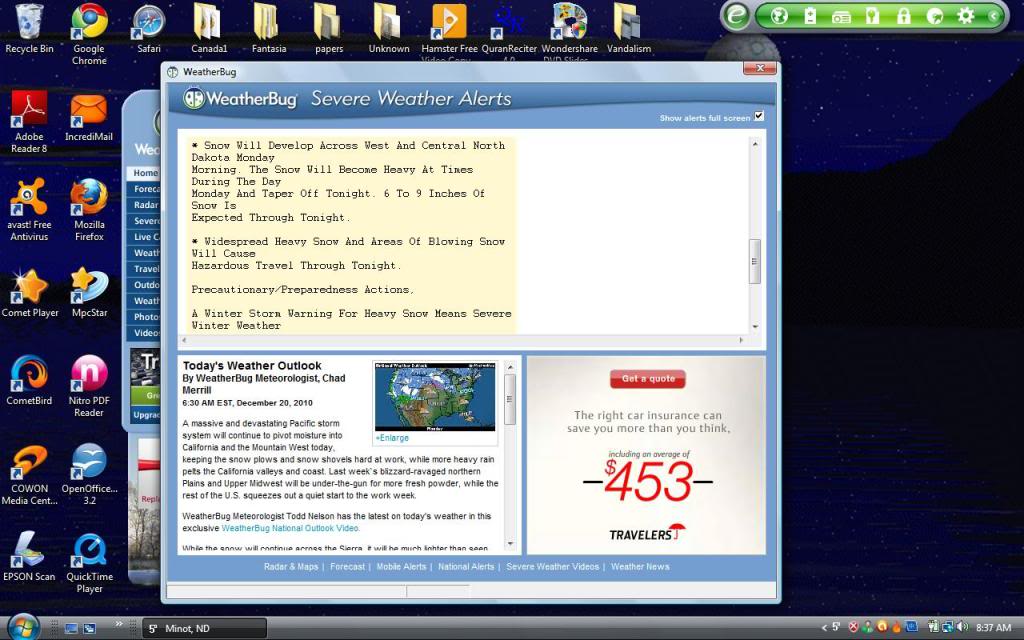Open Windows Start menu orb

[x=24, y=627]
